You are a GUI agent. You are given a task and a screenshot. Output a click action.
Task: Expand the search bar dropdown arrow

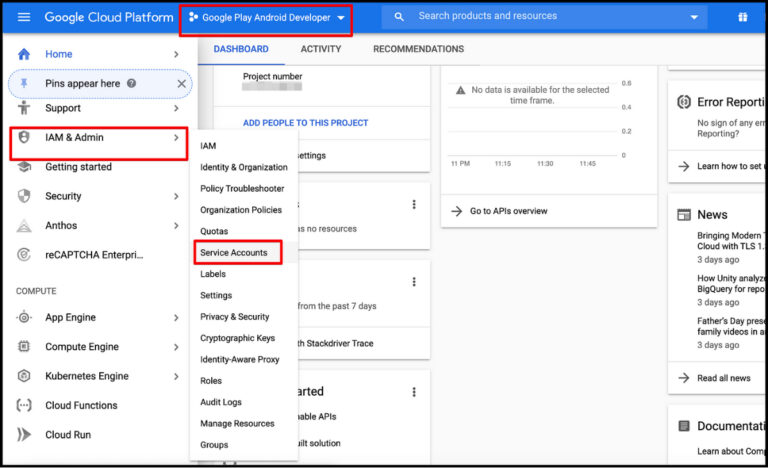(x=694, y=17)
